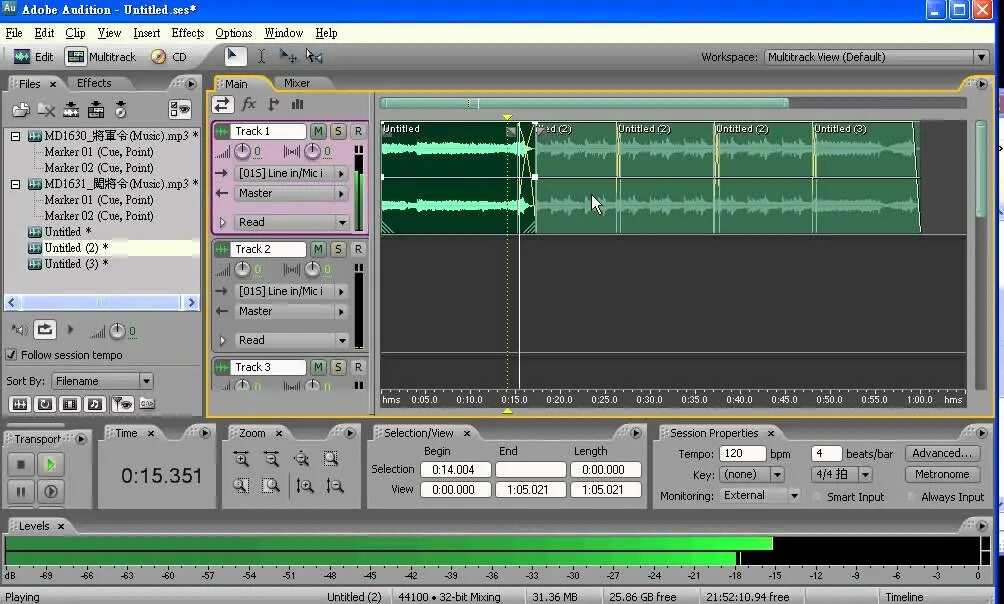
Task: Pause playback in Transport
Action: (20, 492)
